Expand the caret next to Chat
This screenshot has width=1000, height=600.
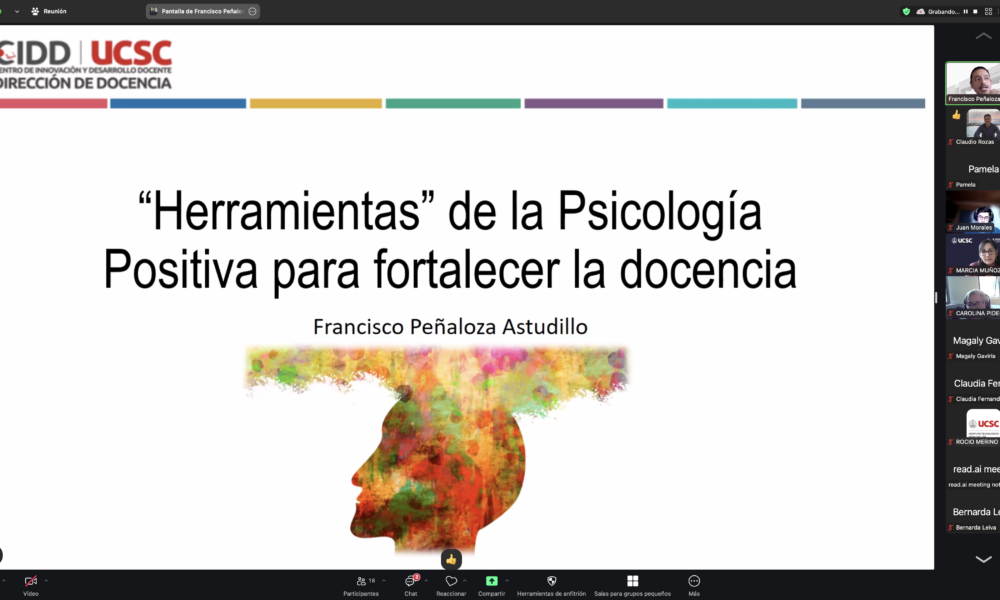tap(426, 581)
